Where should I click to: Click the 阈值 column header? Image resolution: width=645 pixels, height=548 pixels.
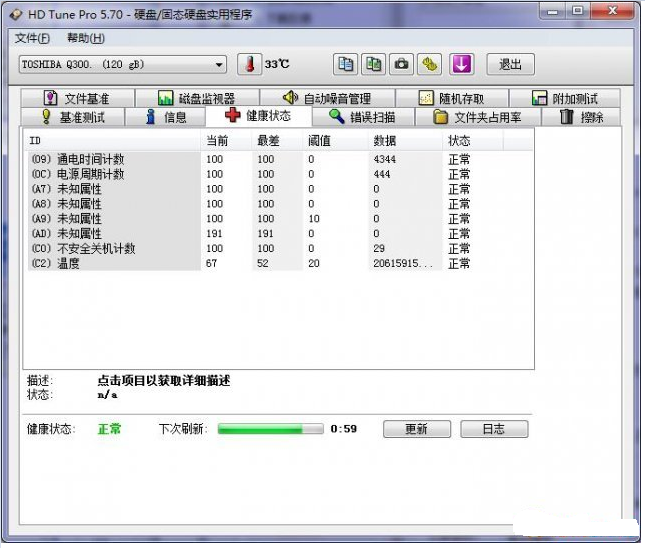[x=335, y=141]
